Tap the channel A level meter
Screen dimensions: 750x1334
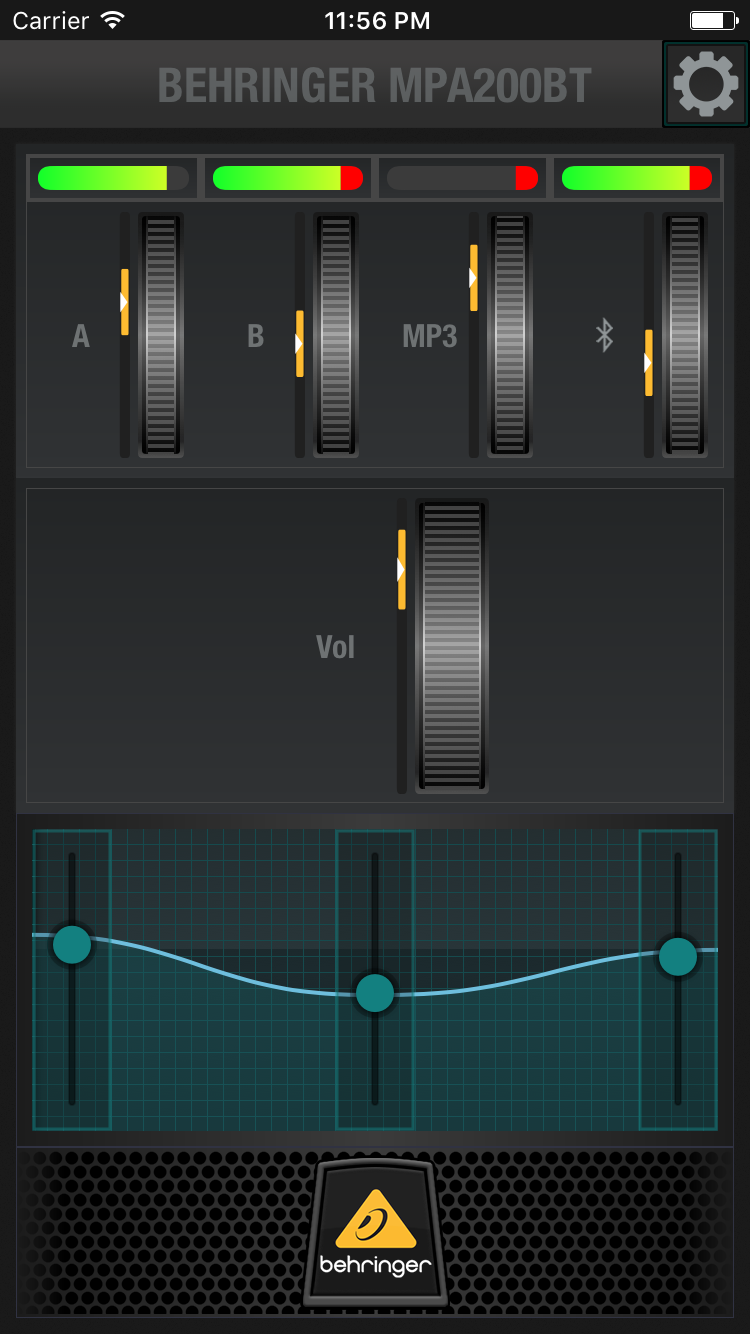[113, 178]
